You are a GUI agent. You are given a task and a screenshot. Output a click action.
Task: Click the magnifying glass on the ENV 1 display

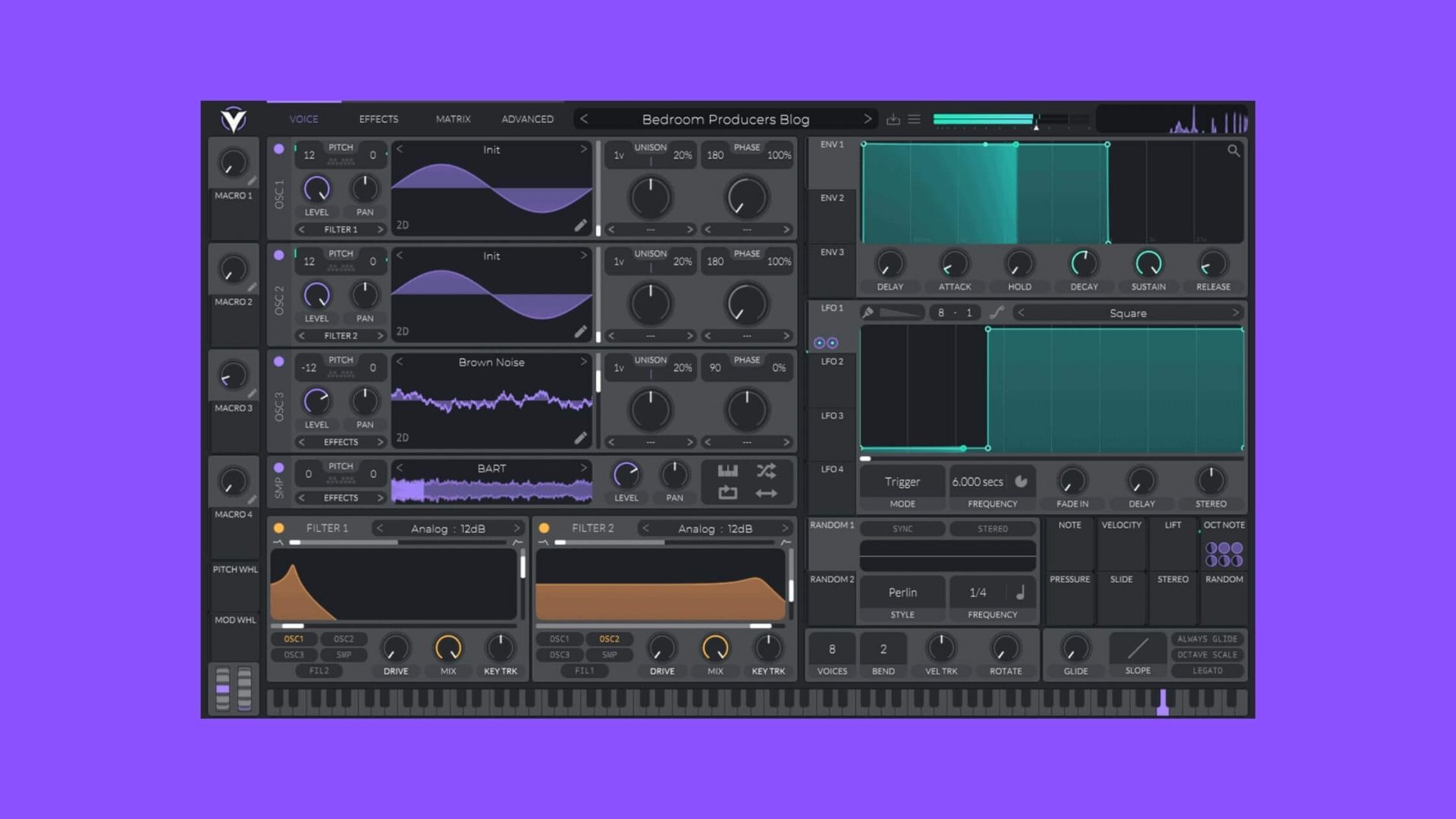click(x=1234, y=151)
